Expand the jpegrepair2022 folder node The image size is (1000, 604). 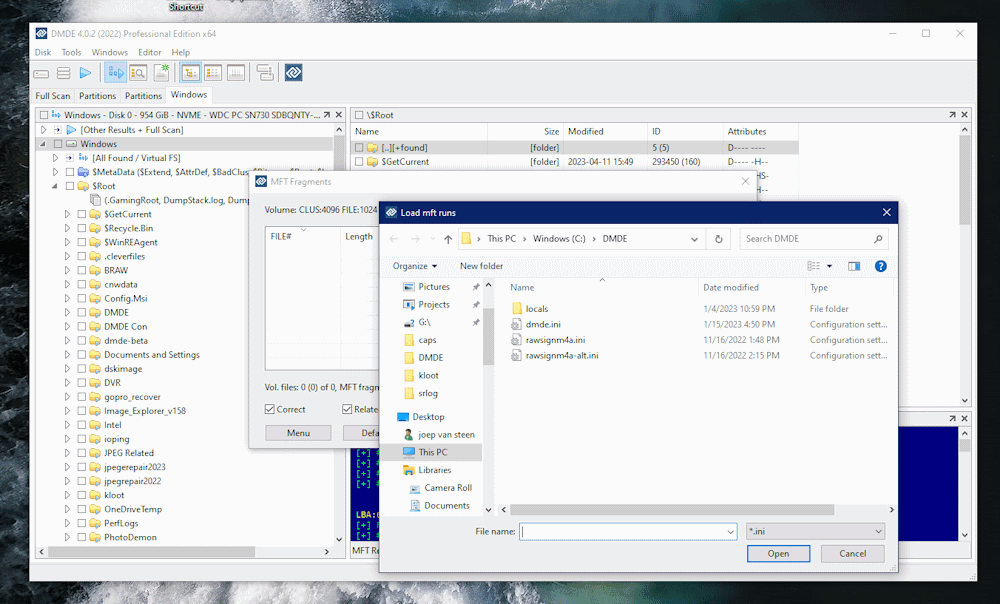coord(67,481)
